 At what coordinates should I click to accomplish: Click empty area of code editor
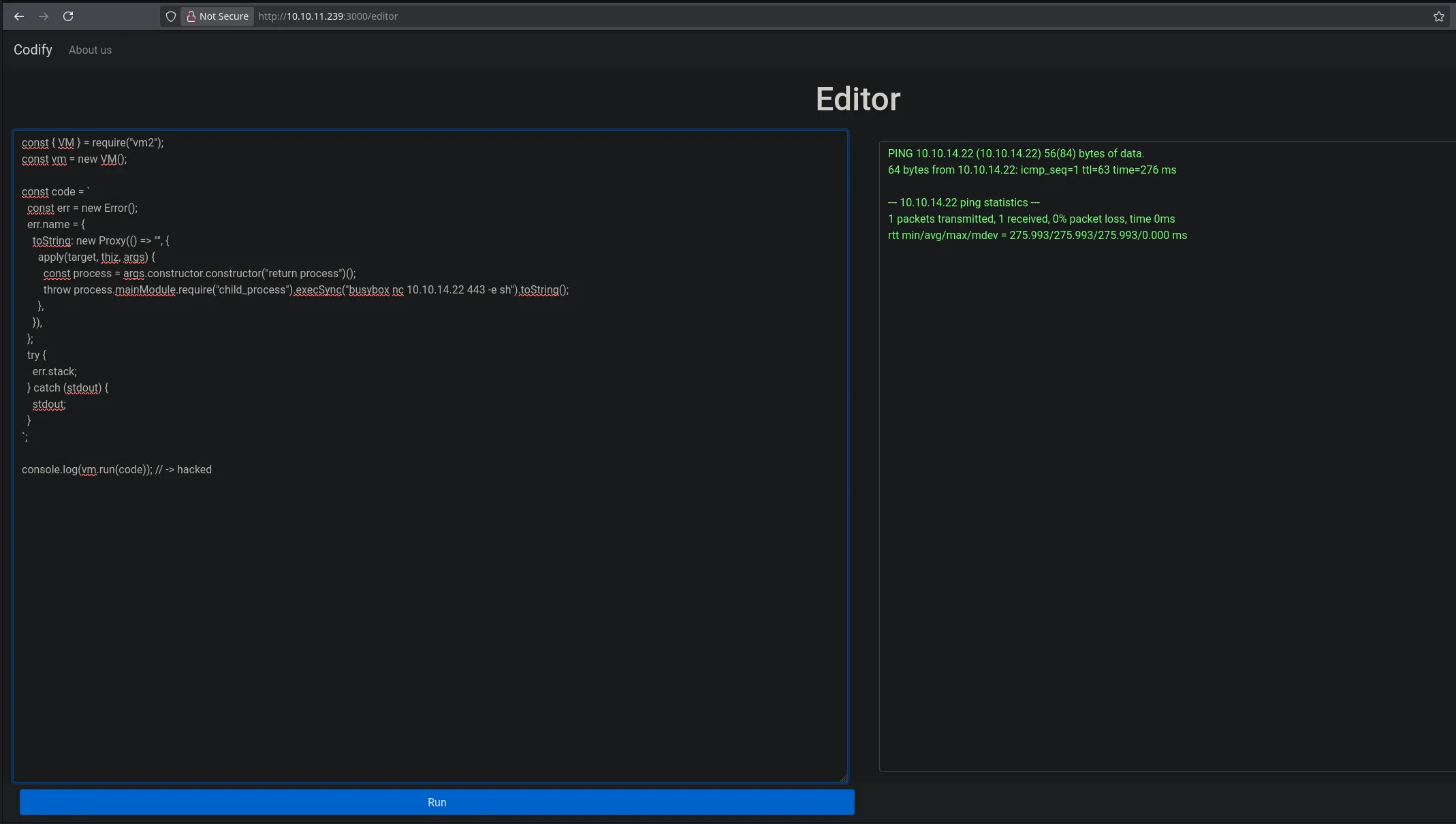tap(429, 613)
